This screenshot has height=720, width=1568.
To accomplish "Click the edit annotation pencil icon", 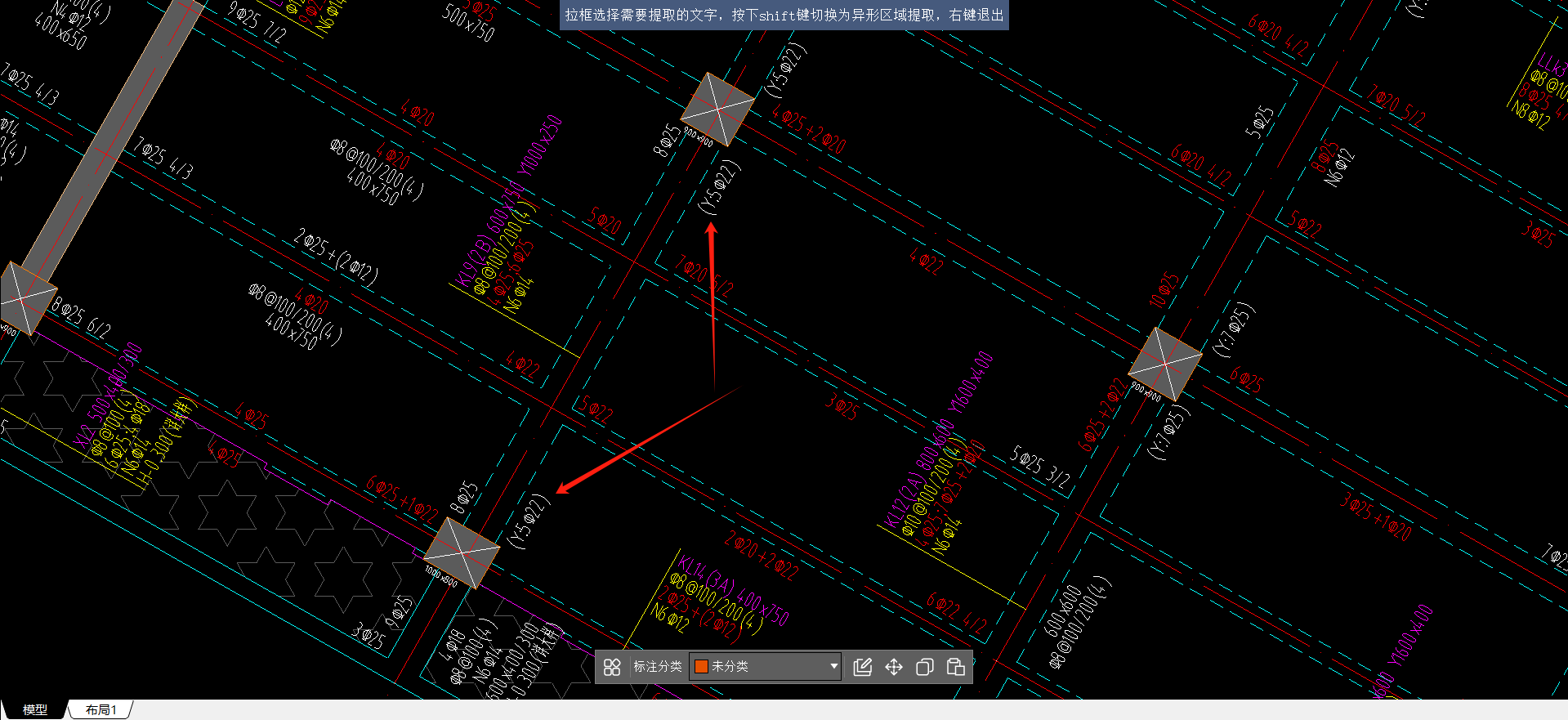I will coord(862,667).
